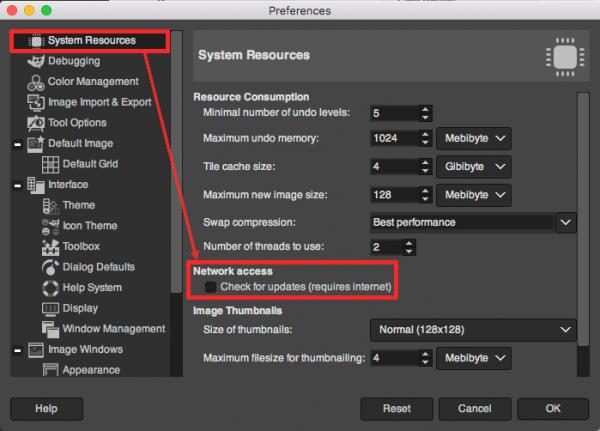The width and height of the screenshot is (600, 431).
Task: Click the Color Management circles icon
Action: pos(36,82)
